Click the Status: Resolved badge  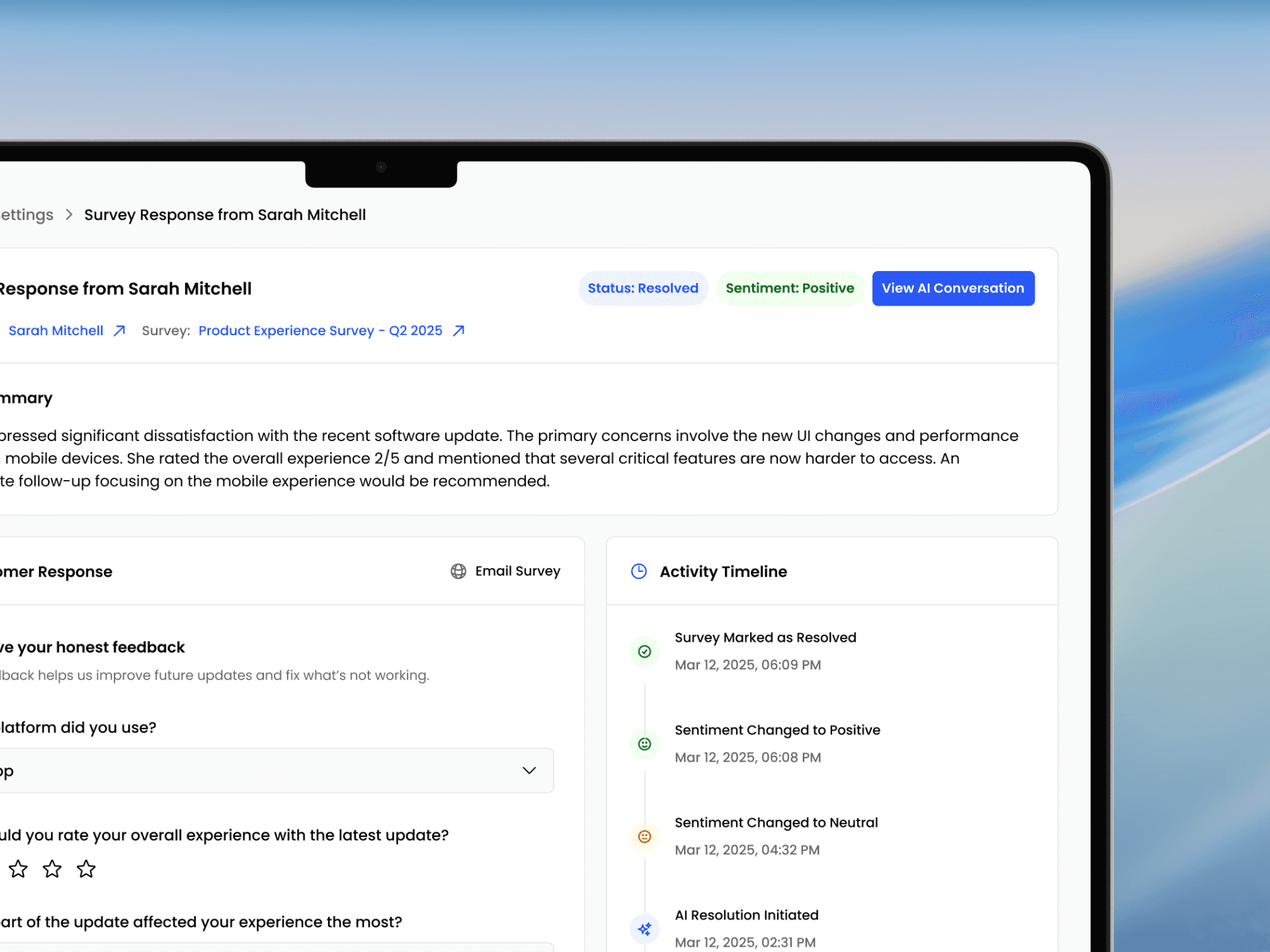tap(642, 288)
